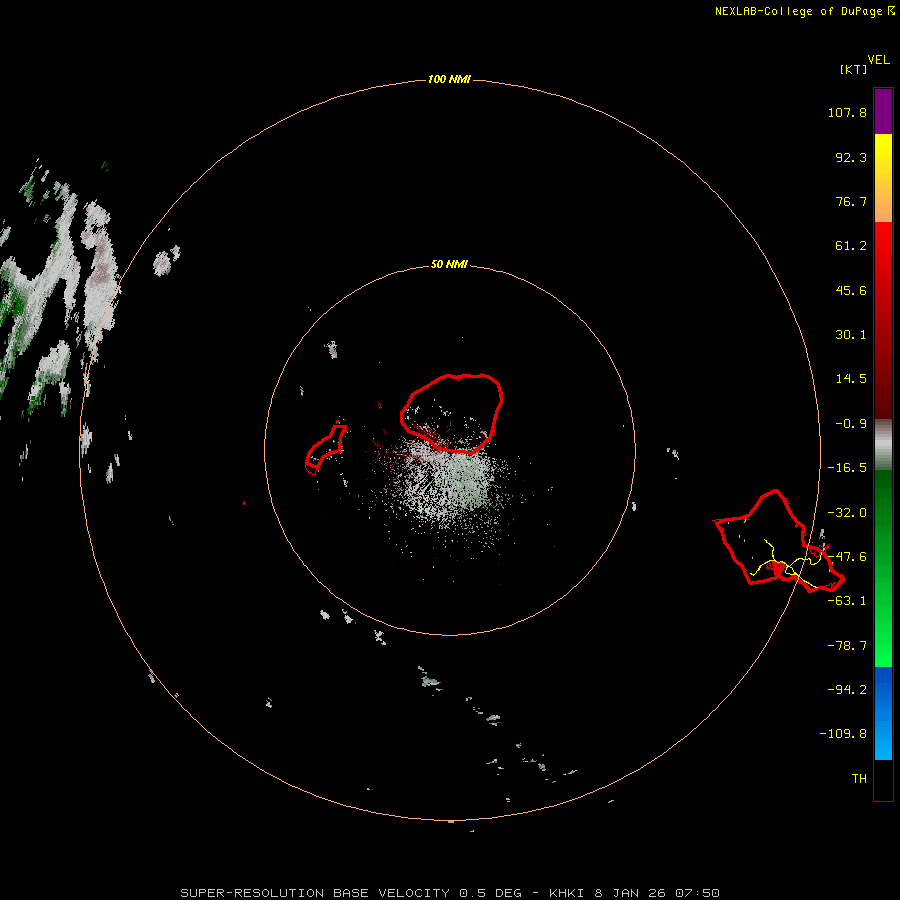Select the 30.1 legend value
The width and height of the screenshot is (900, 900).
[851, 335]
